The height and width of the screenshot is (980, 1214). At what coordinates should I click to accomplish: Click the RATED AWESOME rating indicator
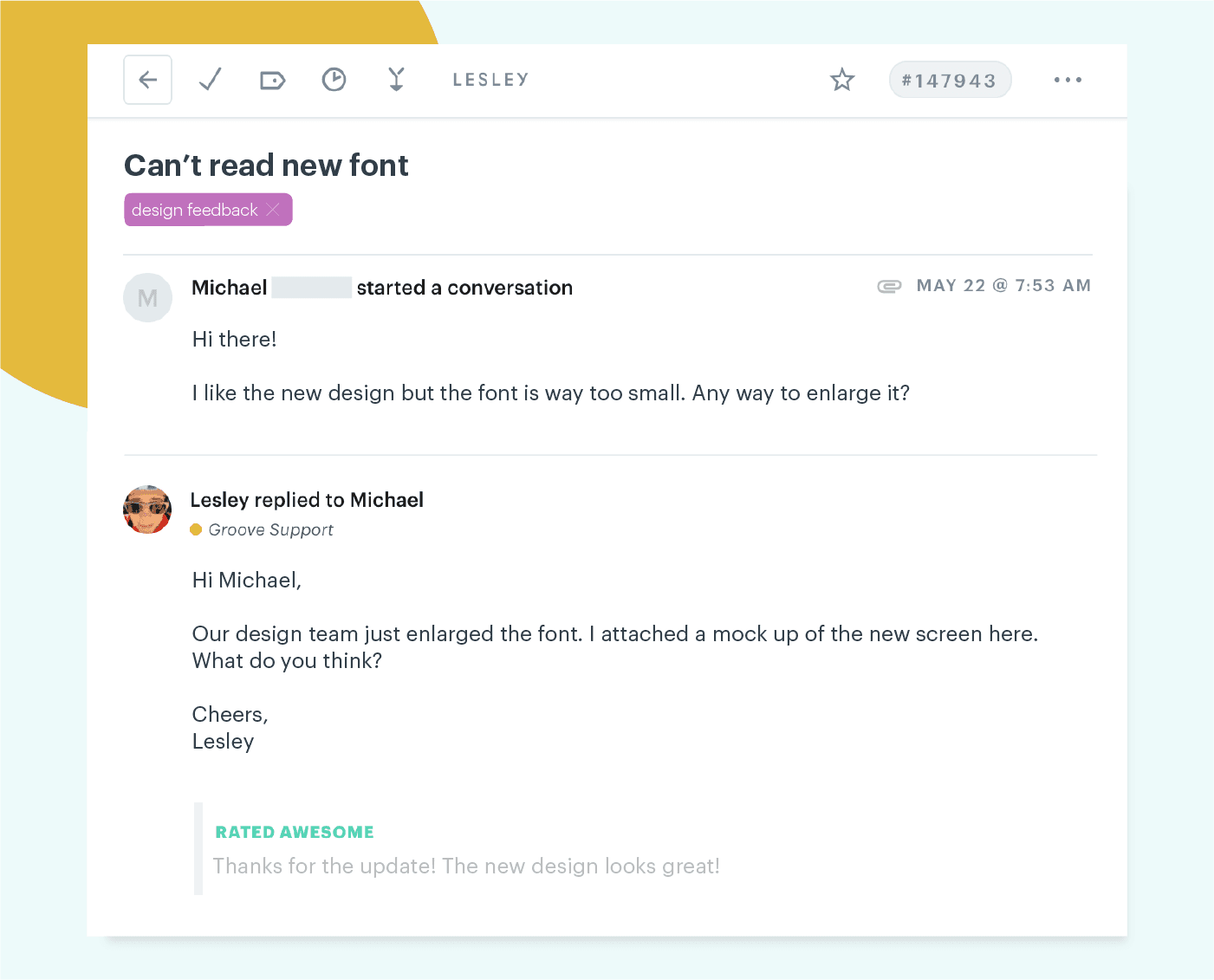tap(294, 831)
